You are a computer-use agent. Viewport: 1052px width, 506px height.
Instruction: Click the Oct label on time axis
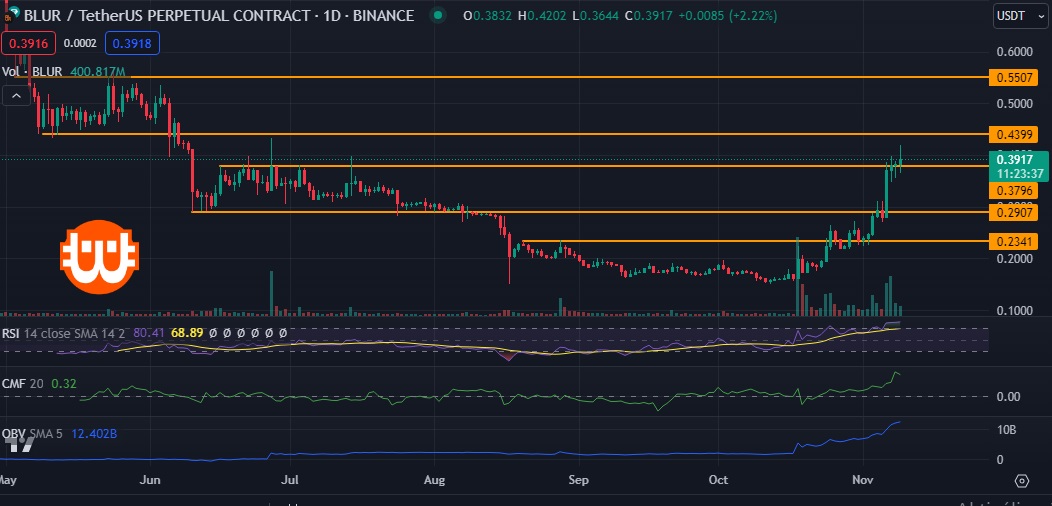718,480
